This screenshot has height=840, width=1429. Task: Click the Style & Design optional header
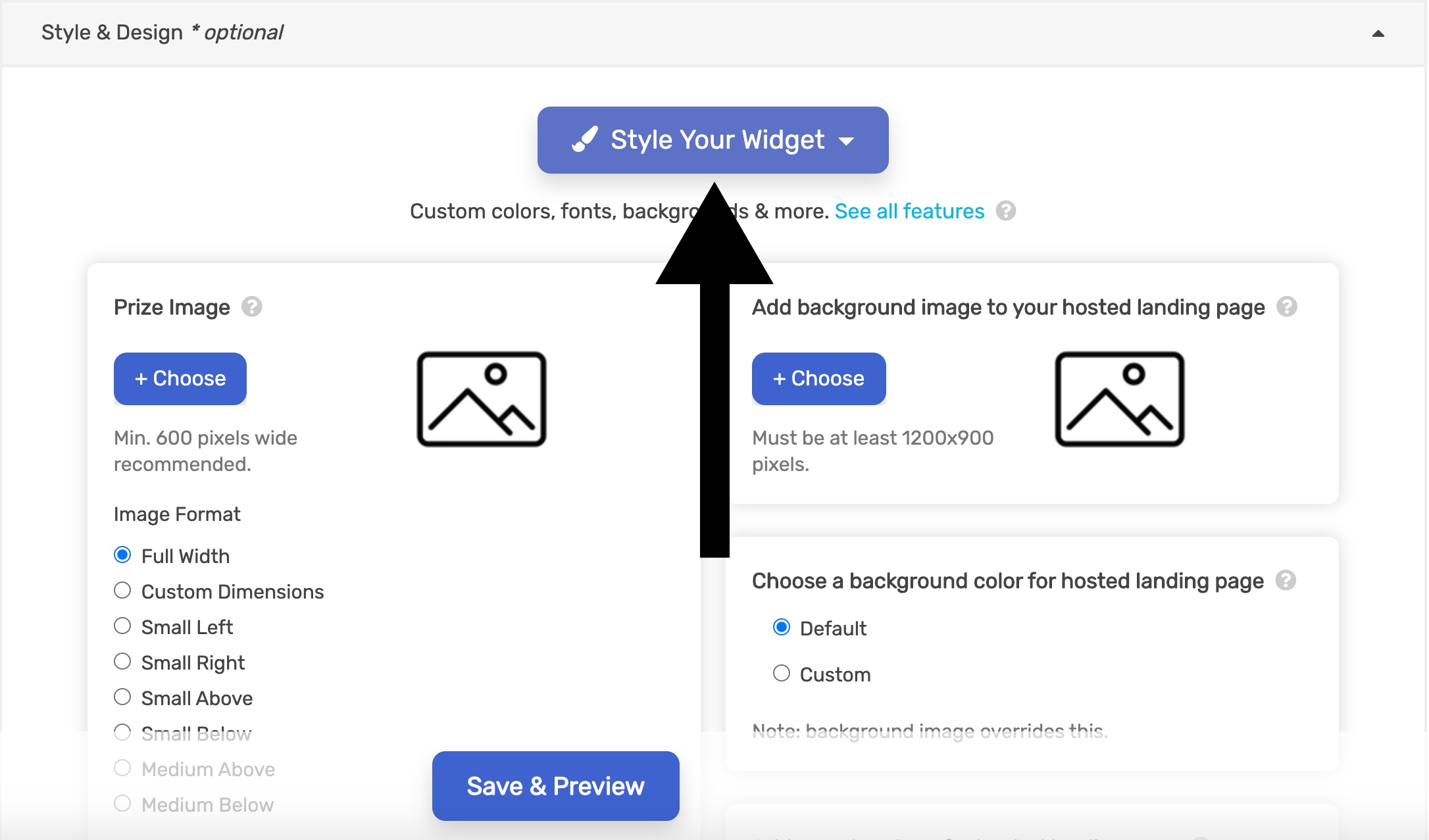pos(163,32)
